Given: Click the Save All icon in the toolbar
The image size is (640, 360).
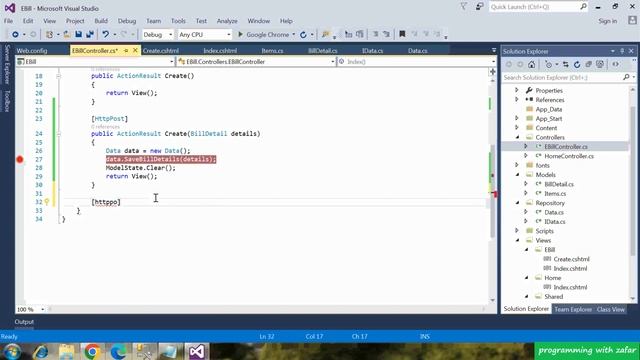Looking at the screenshot, I should click(90, 35).
